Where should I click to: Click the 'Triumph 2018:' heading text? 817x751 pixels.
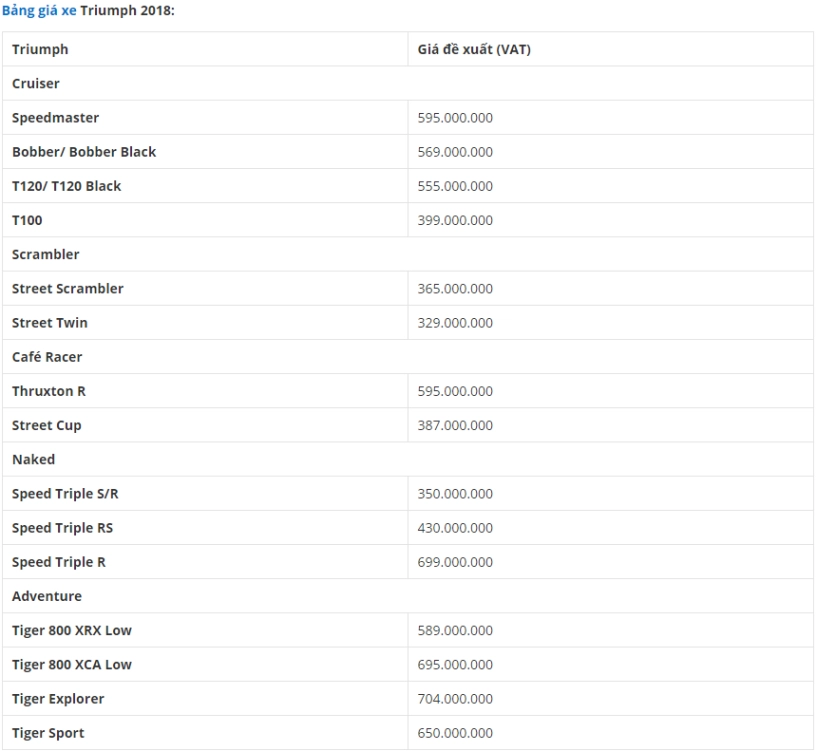tap(128, 10)
